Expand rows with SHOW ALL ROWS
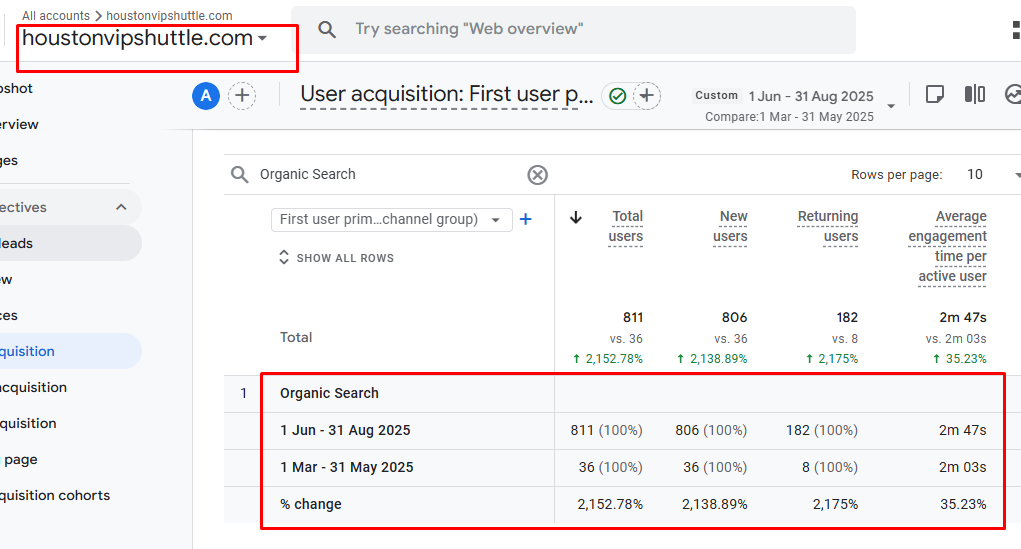The image size is (1021, 549). tap(336, 258)
